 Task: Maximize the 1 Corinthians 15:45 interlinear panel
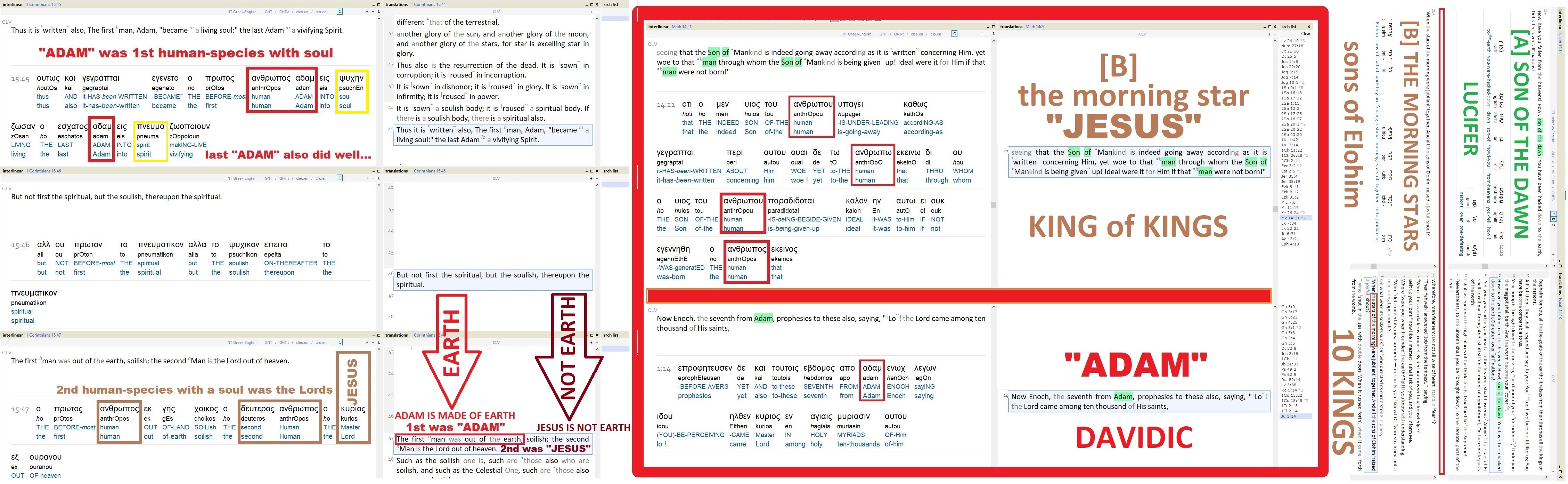tap(378, 4)
